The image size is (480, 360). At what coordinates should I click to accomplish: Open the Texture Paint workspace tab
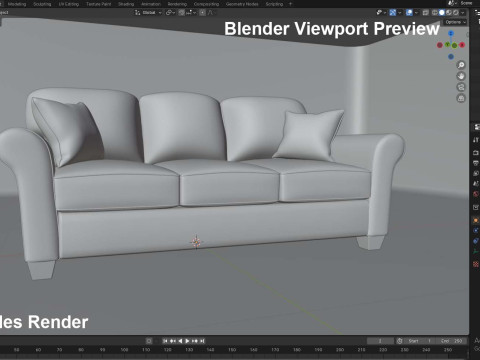(99, 4)
